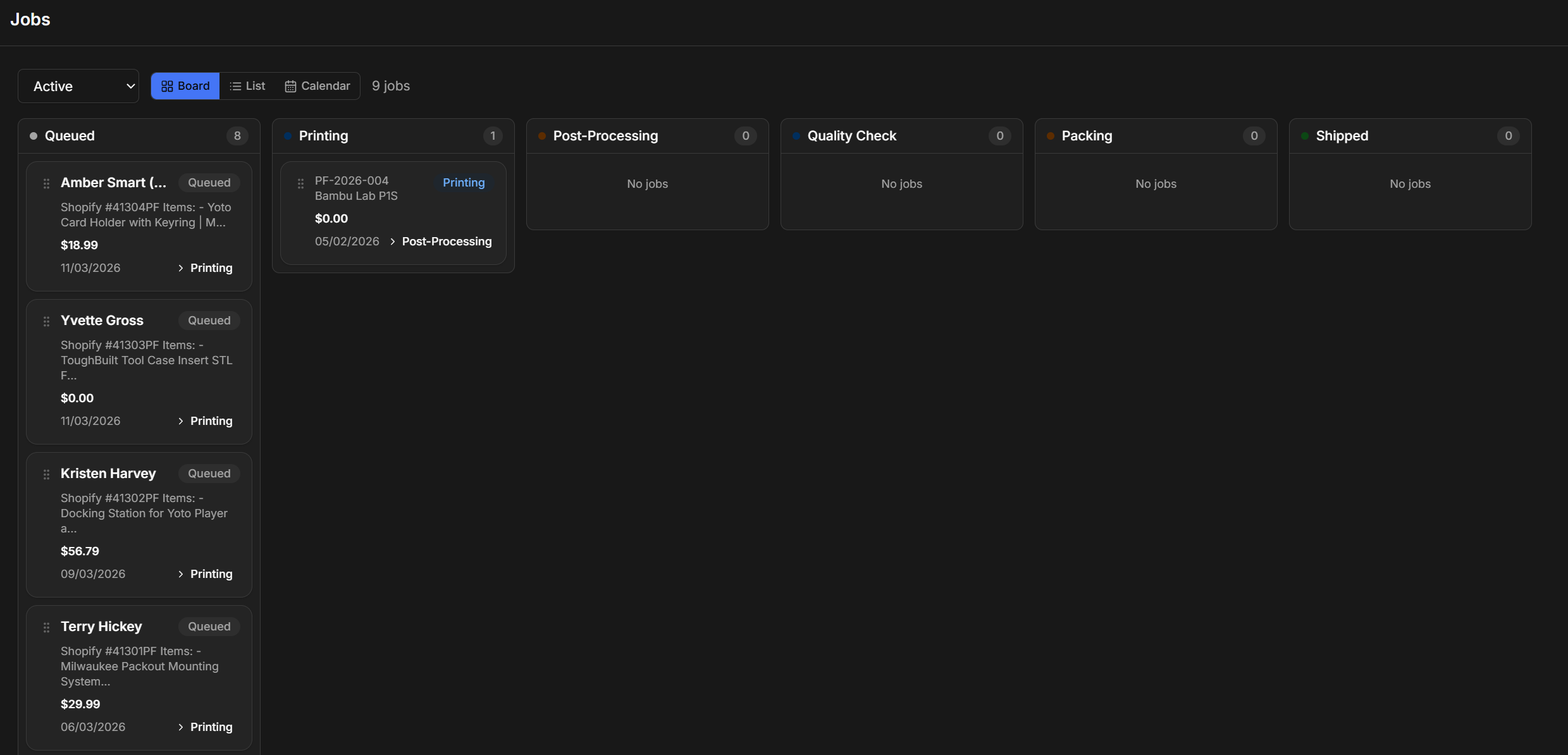Image resolution: width=1568 pixels, height=755 pixels.
Task: Click the gray Queued column status dot
Action: (34, 136)
